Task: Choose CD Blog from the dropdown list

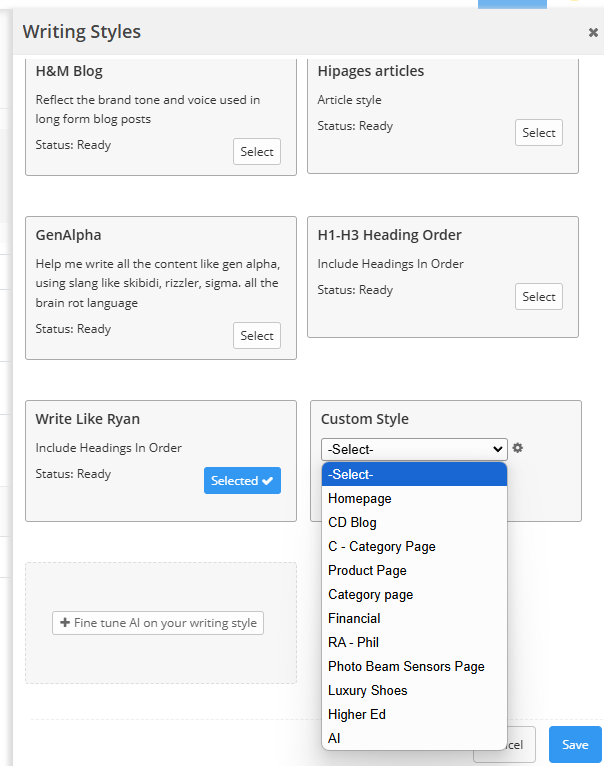Action: (x=352, y=522)
